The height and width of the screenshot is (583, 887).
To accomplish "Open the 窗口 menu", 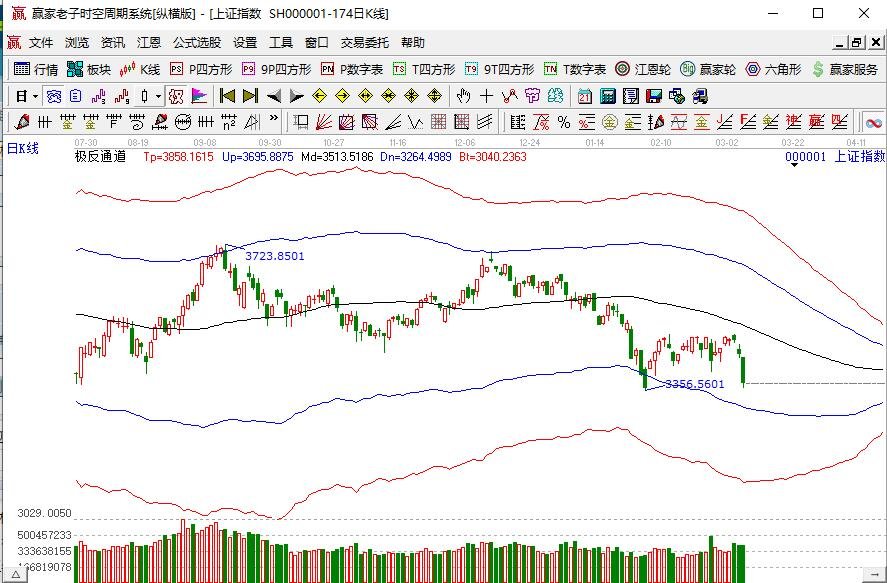I will (x=317, y=42).
